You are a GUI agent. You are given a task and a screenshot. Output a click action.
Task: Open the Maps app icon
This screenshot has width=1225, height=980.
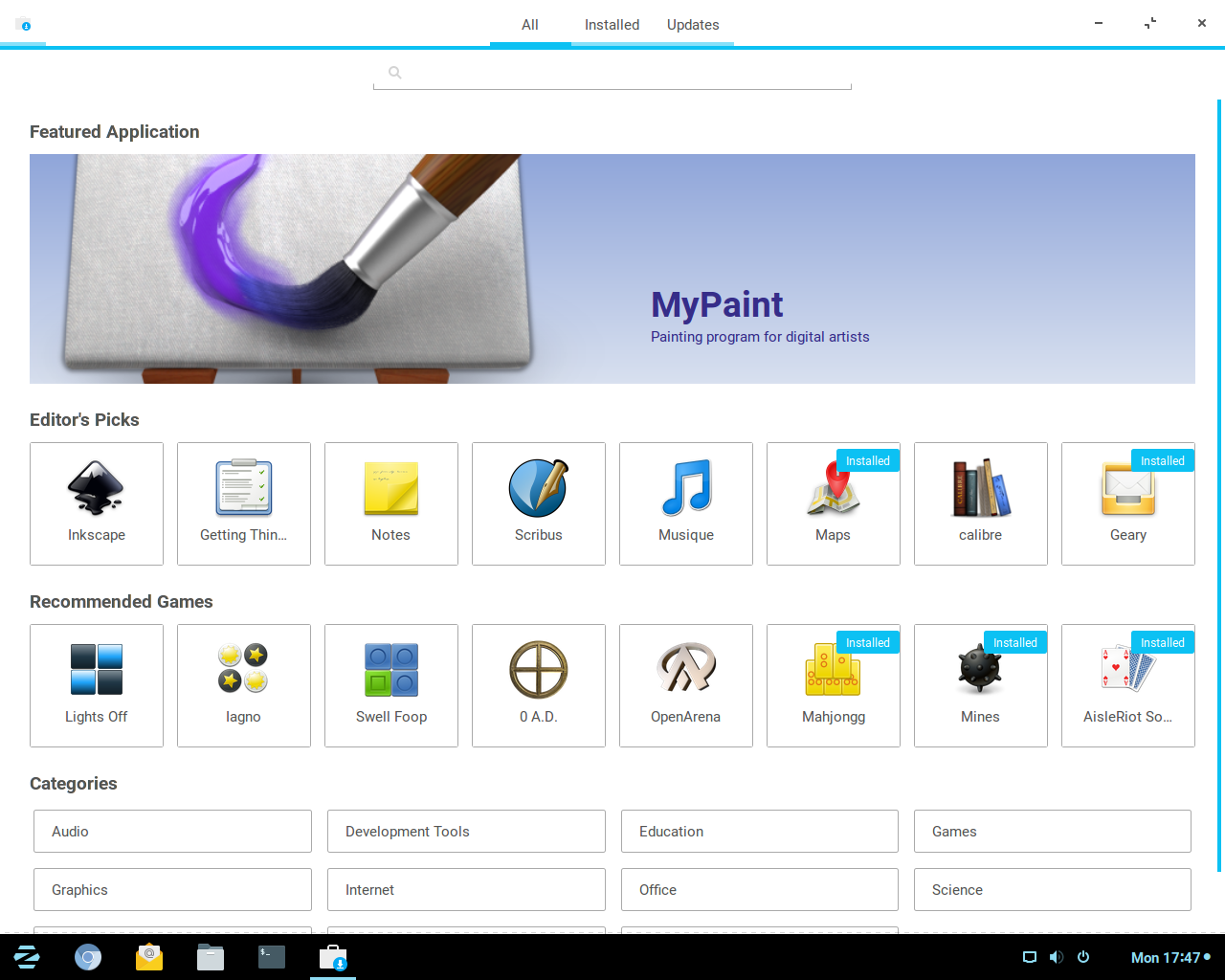point(834,488)
